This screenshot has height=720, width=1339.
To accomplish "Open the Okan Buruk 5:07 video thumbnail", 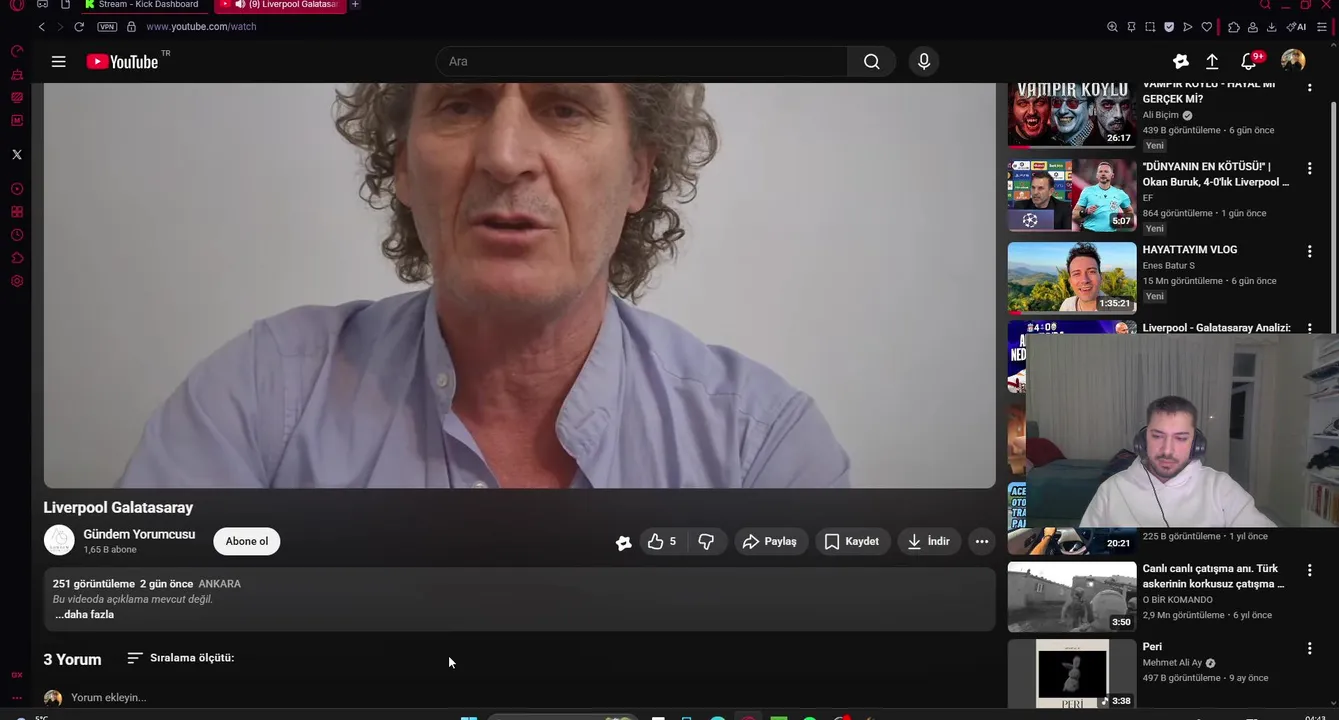I will [x=1072, y=195].
